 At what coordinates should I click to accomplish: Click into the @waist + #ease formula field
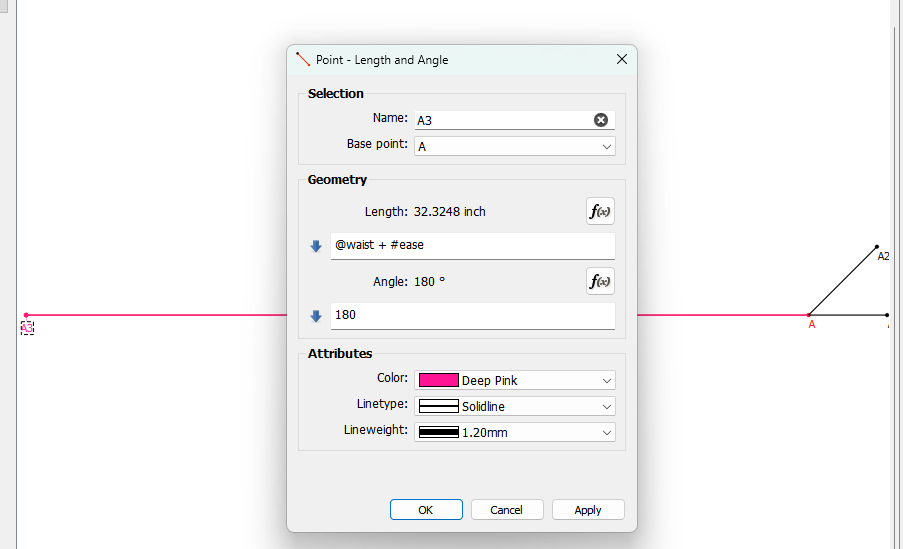[x=470, y=246]
